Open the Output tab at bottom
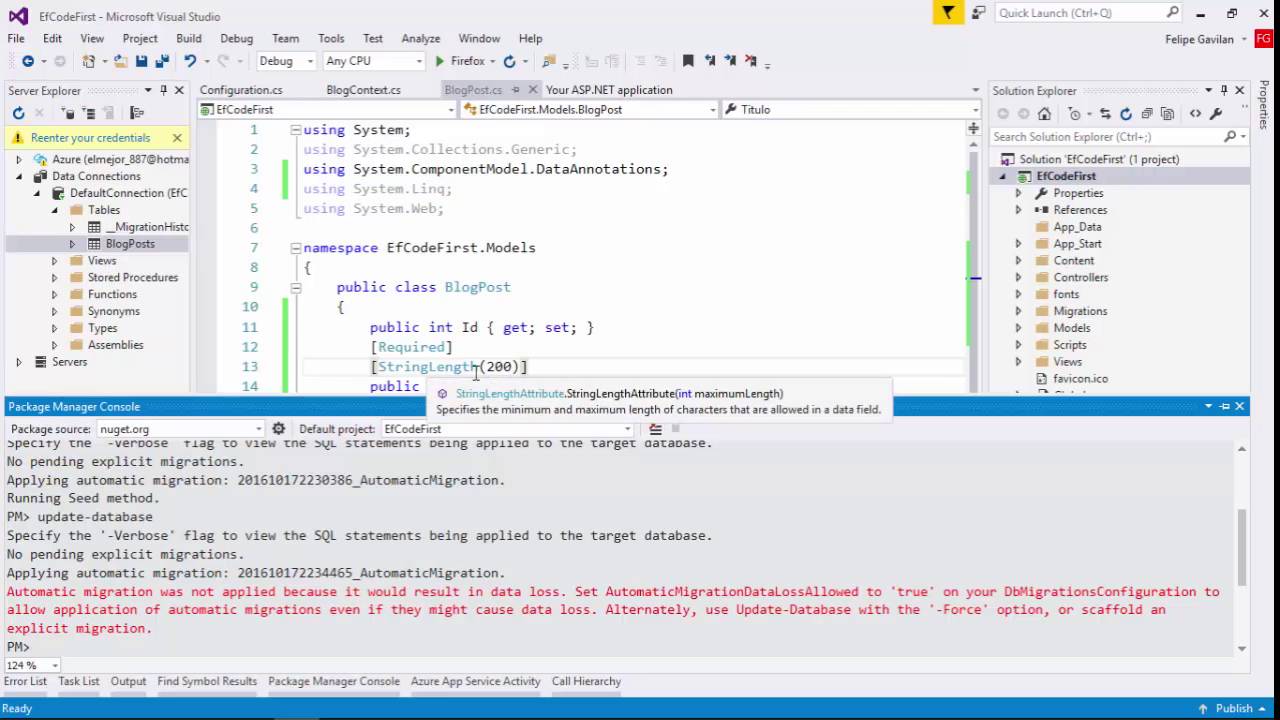 [128, 681]
